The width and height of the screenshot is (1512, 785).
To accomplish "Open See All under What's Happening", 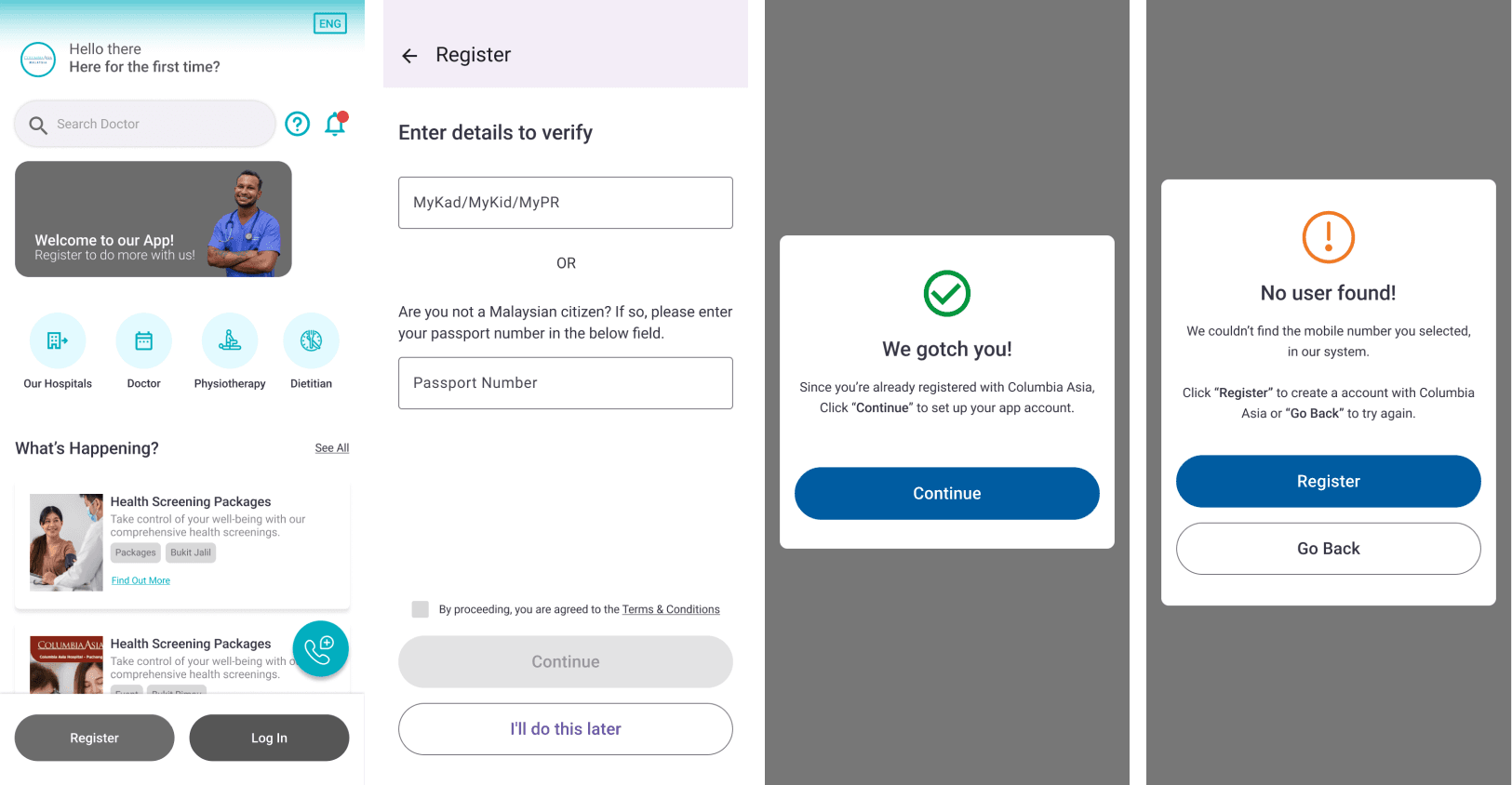I will [332, 448].
